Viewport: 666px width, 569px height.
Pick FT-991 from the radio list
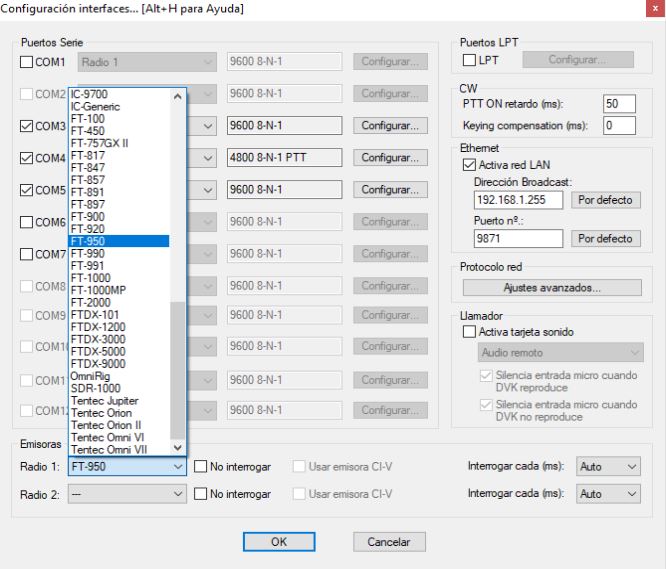(x=119, y=266)
